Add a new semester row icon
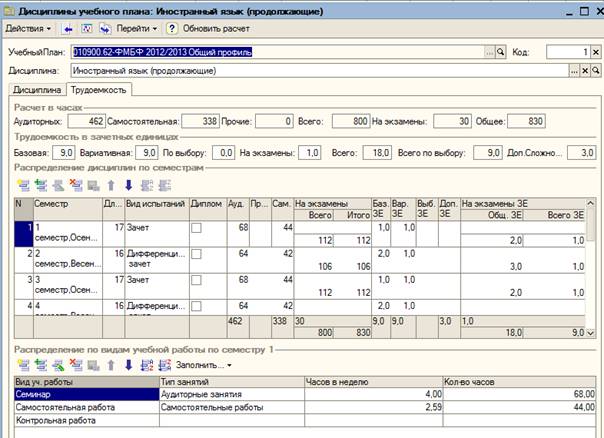The width and height of the screenshot is (604, 438). click(23, 186)
